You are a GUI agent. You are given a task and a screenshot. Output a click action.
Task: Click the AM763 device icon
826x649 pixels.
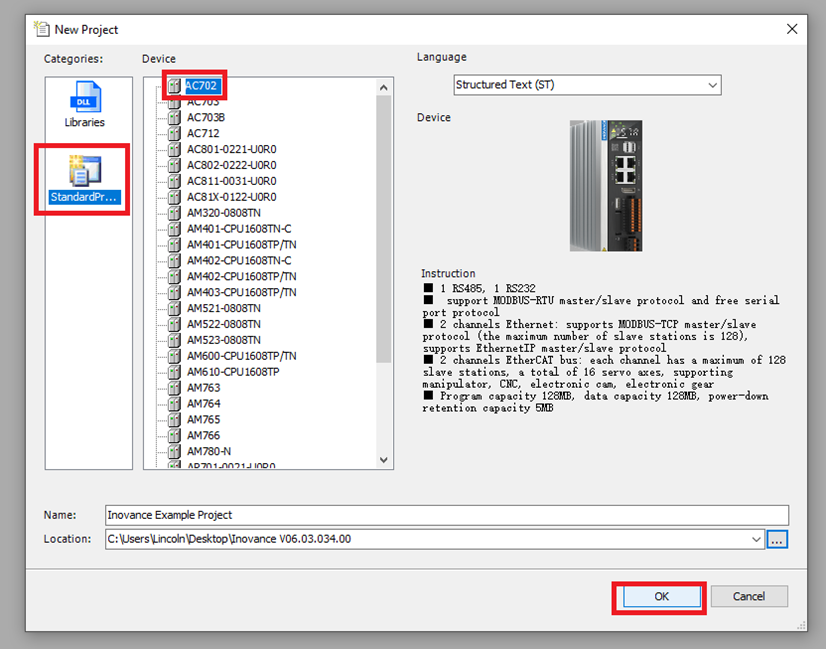(174, 388)
